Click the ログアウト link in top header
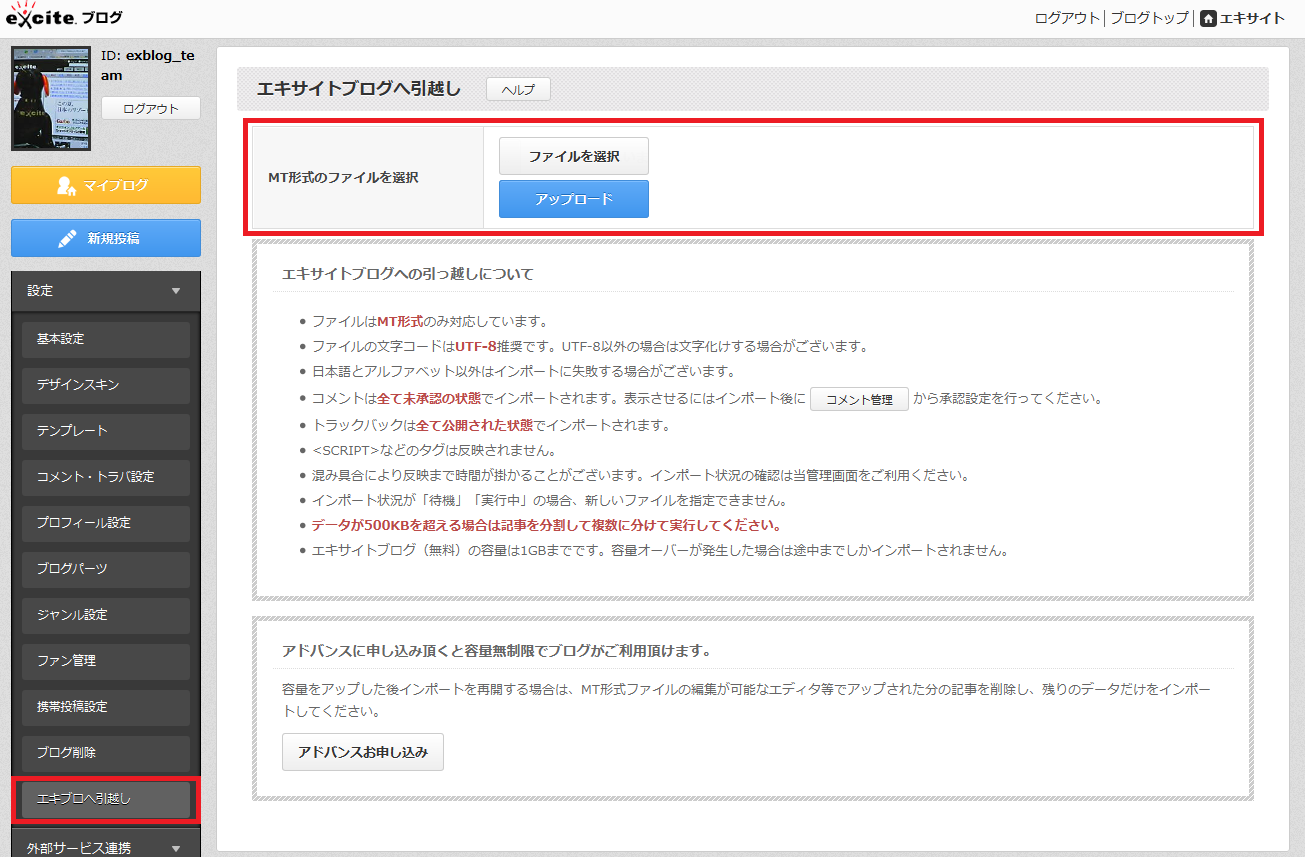The width and height of the screenshot is (1305, 857). click(x=1068, y=18)
